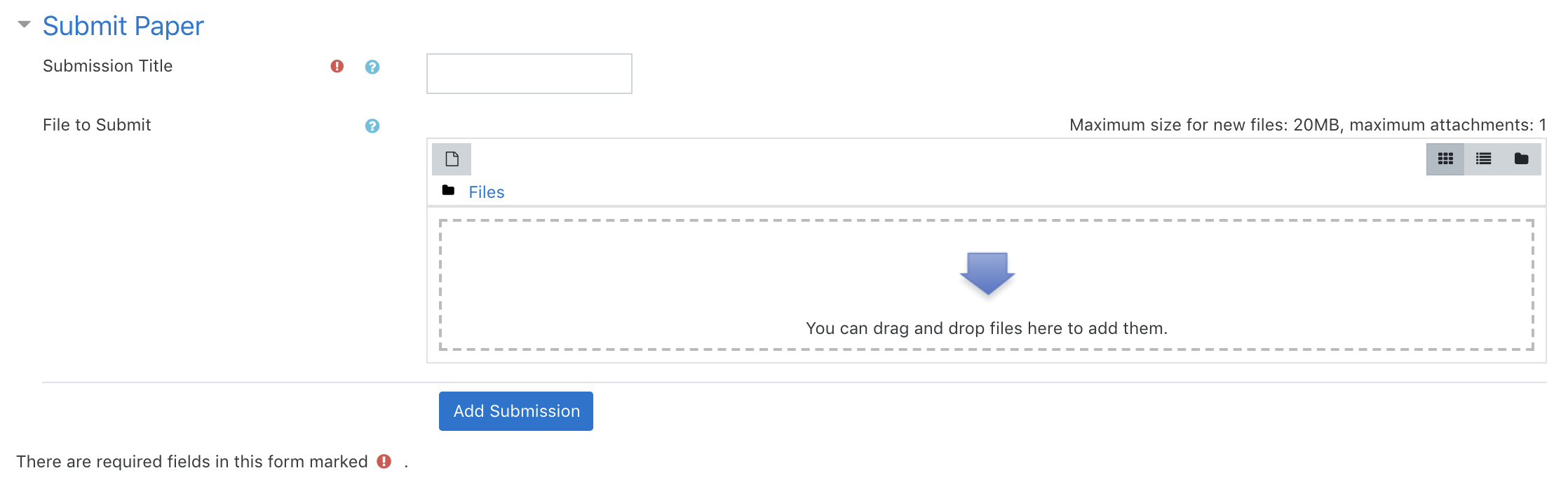This screenshot has height=487, width=1568.
Task: Open help for File to Submit
Action: [x=372, y=126]
